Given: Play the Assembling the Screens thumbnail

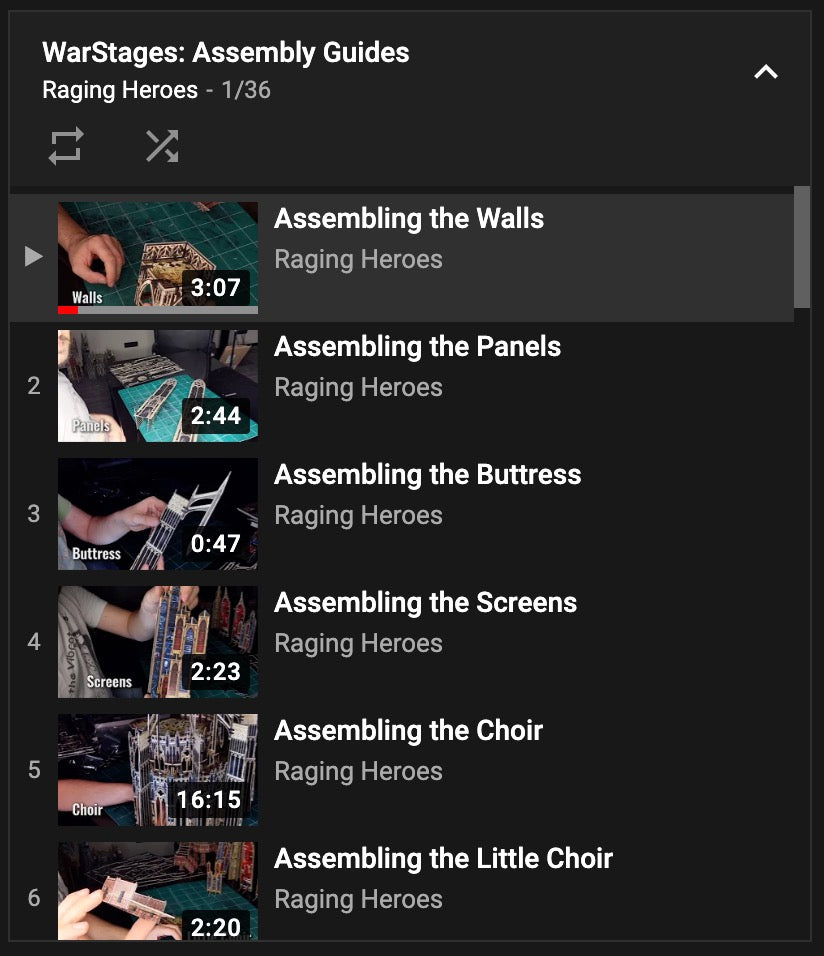Looking at the screenshot, I should (158, 641).
